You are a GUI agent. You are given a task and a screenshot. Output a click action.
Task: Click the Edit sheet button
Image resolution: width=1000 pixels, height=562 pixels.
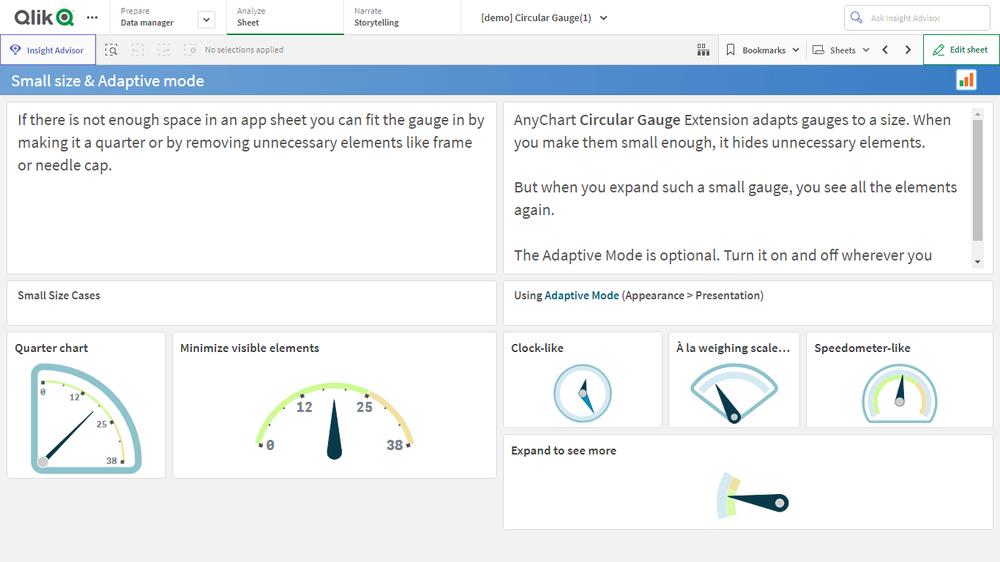[x=961, y=50]
